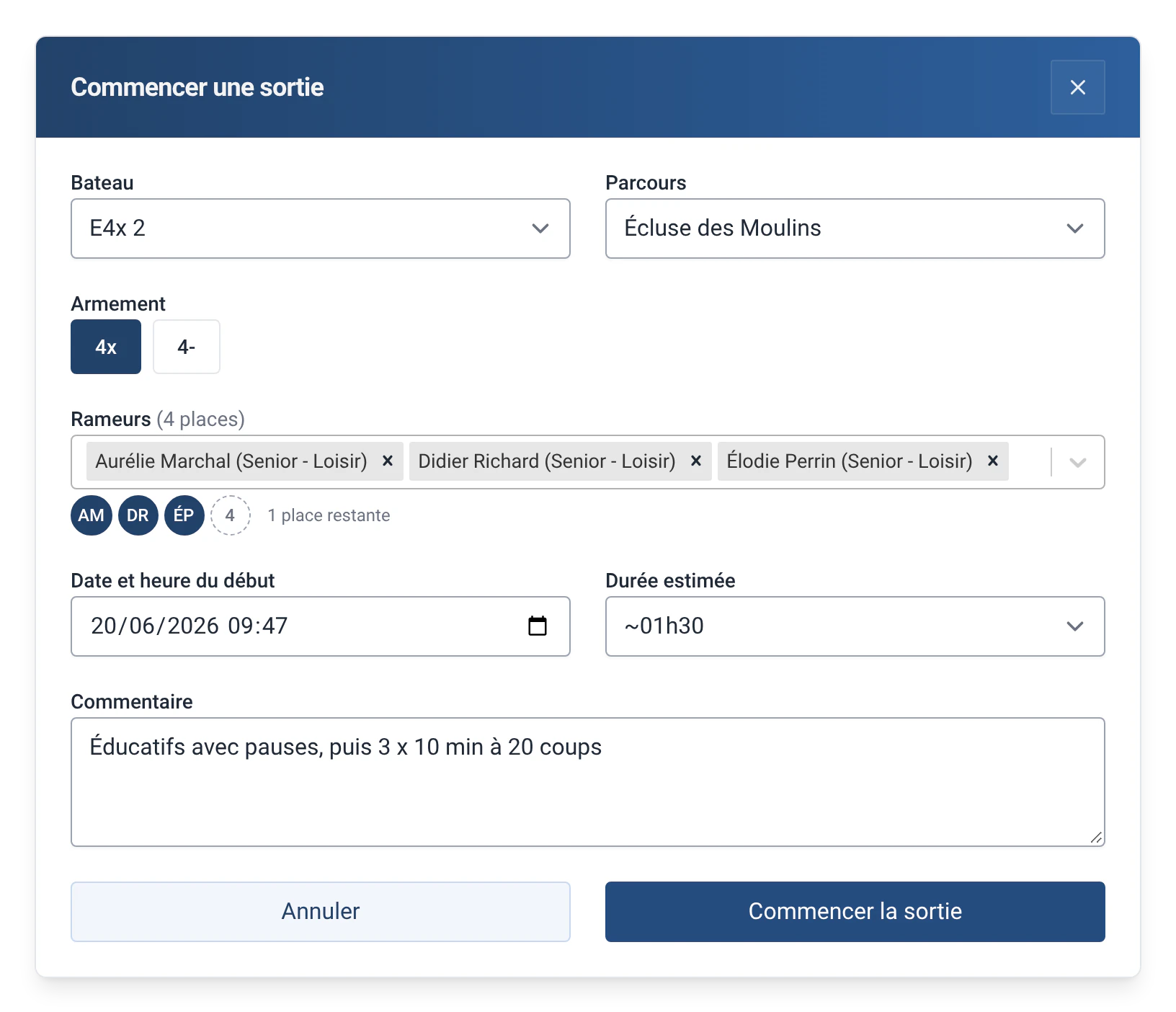This screenshot has width=1176, height=1012.
Task: Click the Rameurs (4 places) label
Action: [158, 420]
